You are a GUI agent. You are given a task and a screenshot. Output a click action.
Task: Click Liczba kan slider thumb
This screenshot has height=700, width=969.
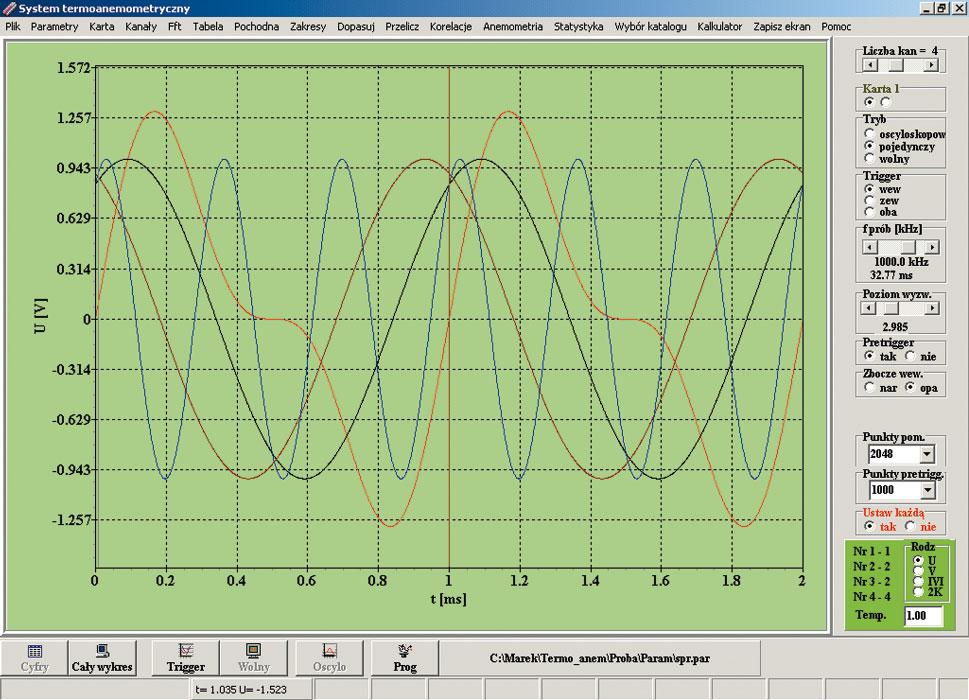pyautogui.click(x=896, y=65)
